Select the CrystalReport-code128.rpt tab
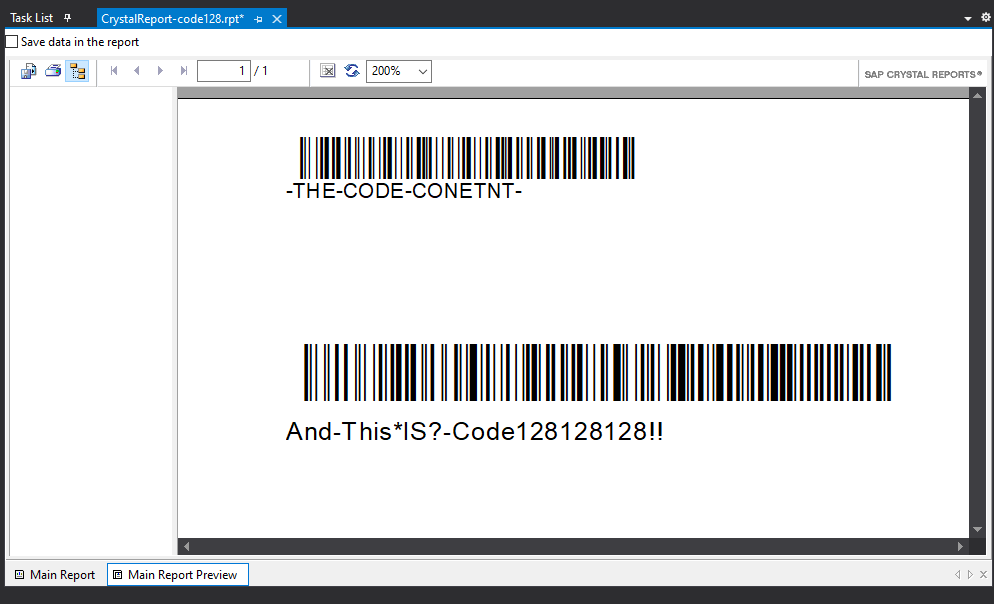Viewport: 994px width, 604px height. point(172,19)
